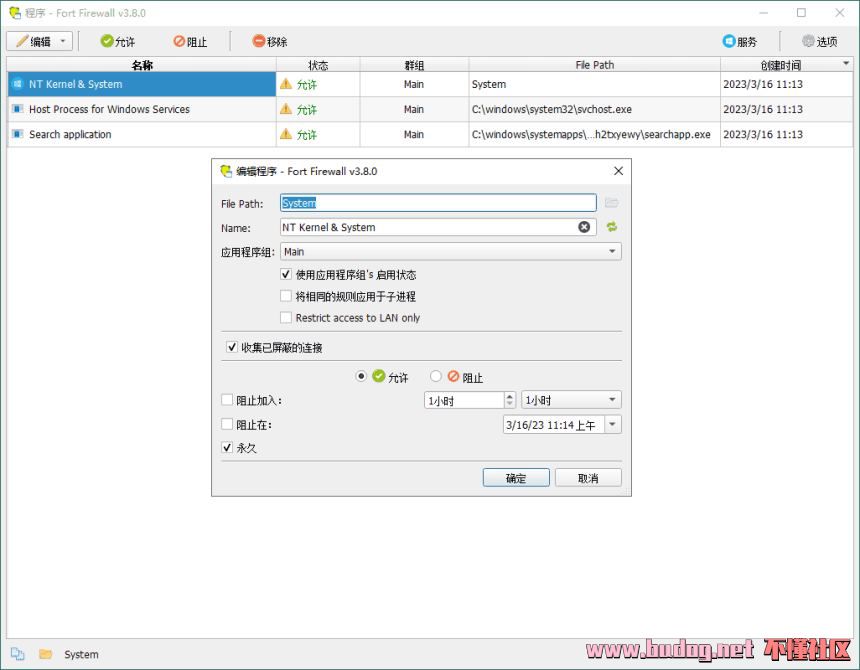Click the File Path input field

pyautogui.click(x=438, y=203)
